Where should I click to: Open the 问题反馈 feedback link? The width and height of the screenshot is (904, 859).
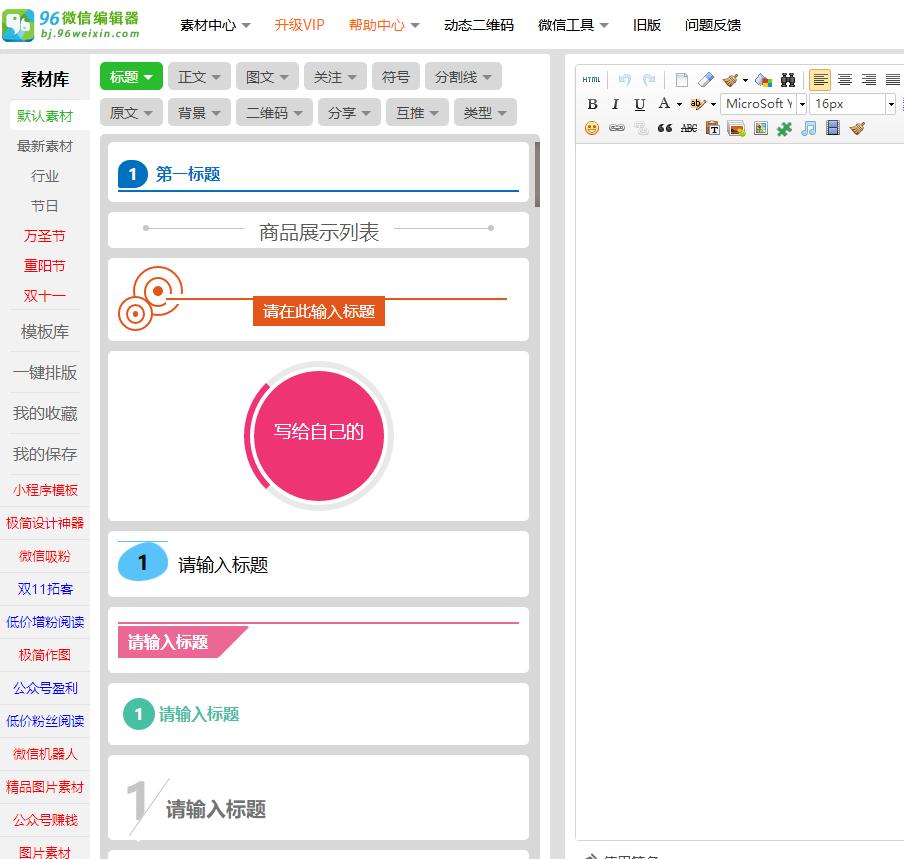point(713,25)
